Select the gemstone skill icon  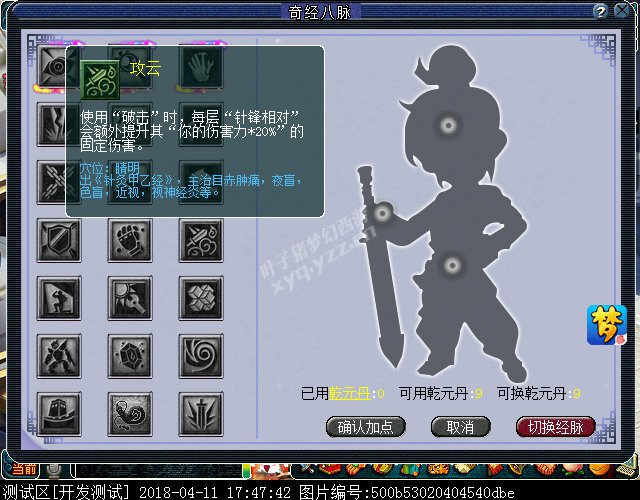click(x=130, y=356)
